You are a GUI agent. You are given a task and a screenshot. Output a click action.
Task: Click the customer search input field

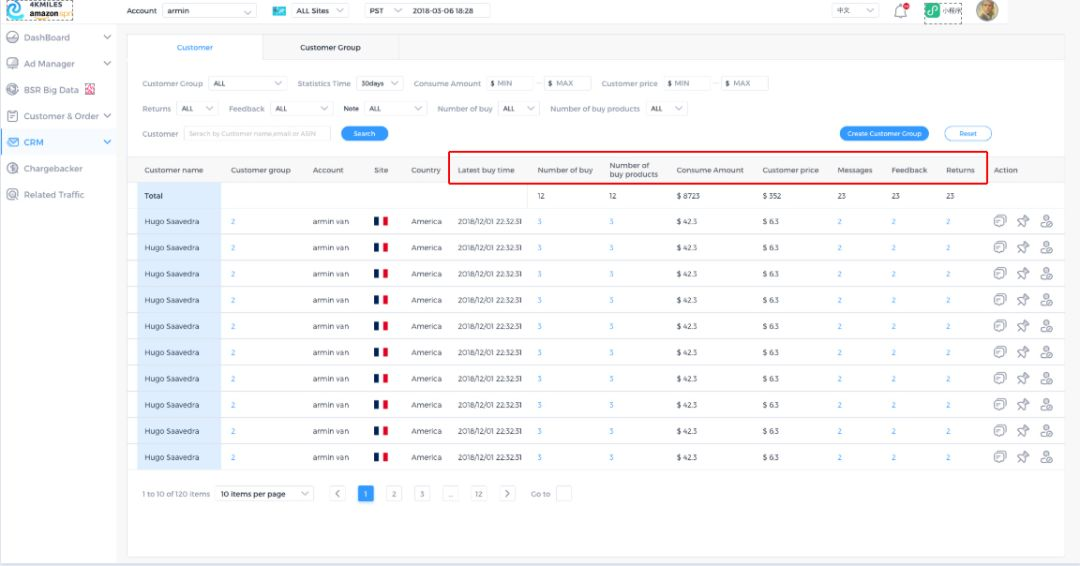[257, 133]
